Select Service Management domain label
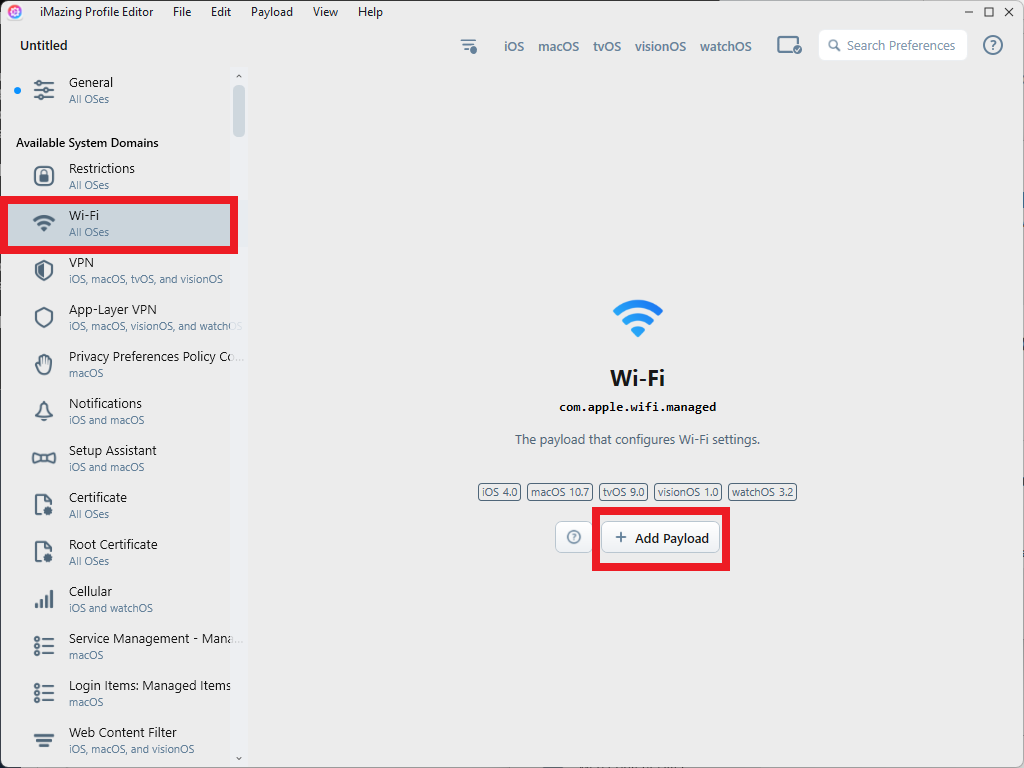This screenshot has width=1024, height=768. pyautogui.click(x=155, y=639)
